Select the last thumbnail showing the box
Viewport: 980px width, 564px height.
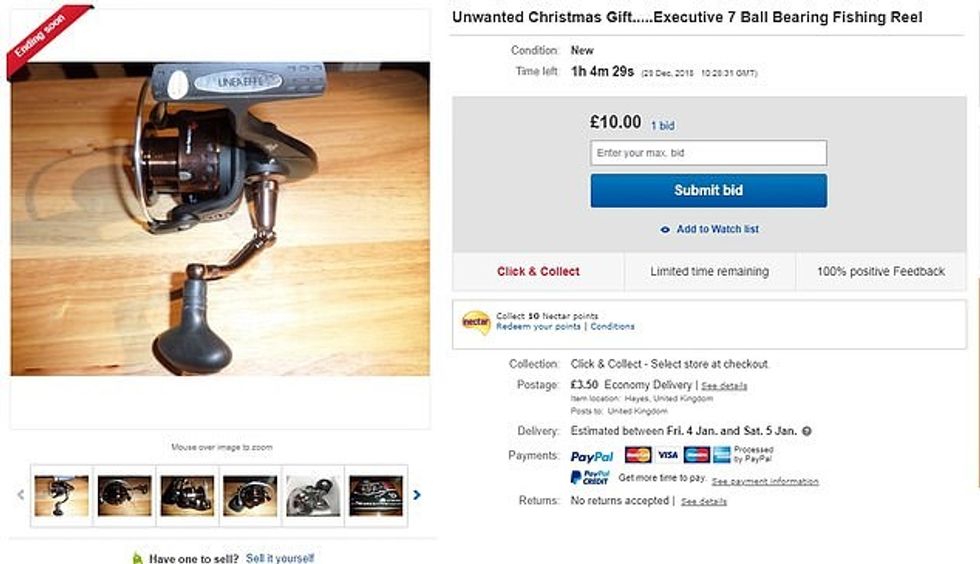tap(376, 496)
